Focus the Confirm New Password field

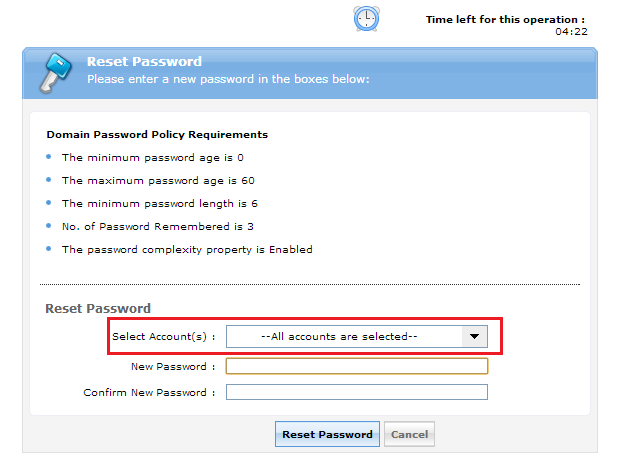[356, 392]
